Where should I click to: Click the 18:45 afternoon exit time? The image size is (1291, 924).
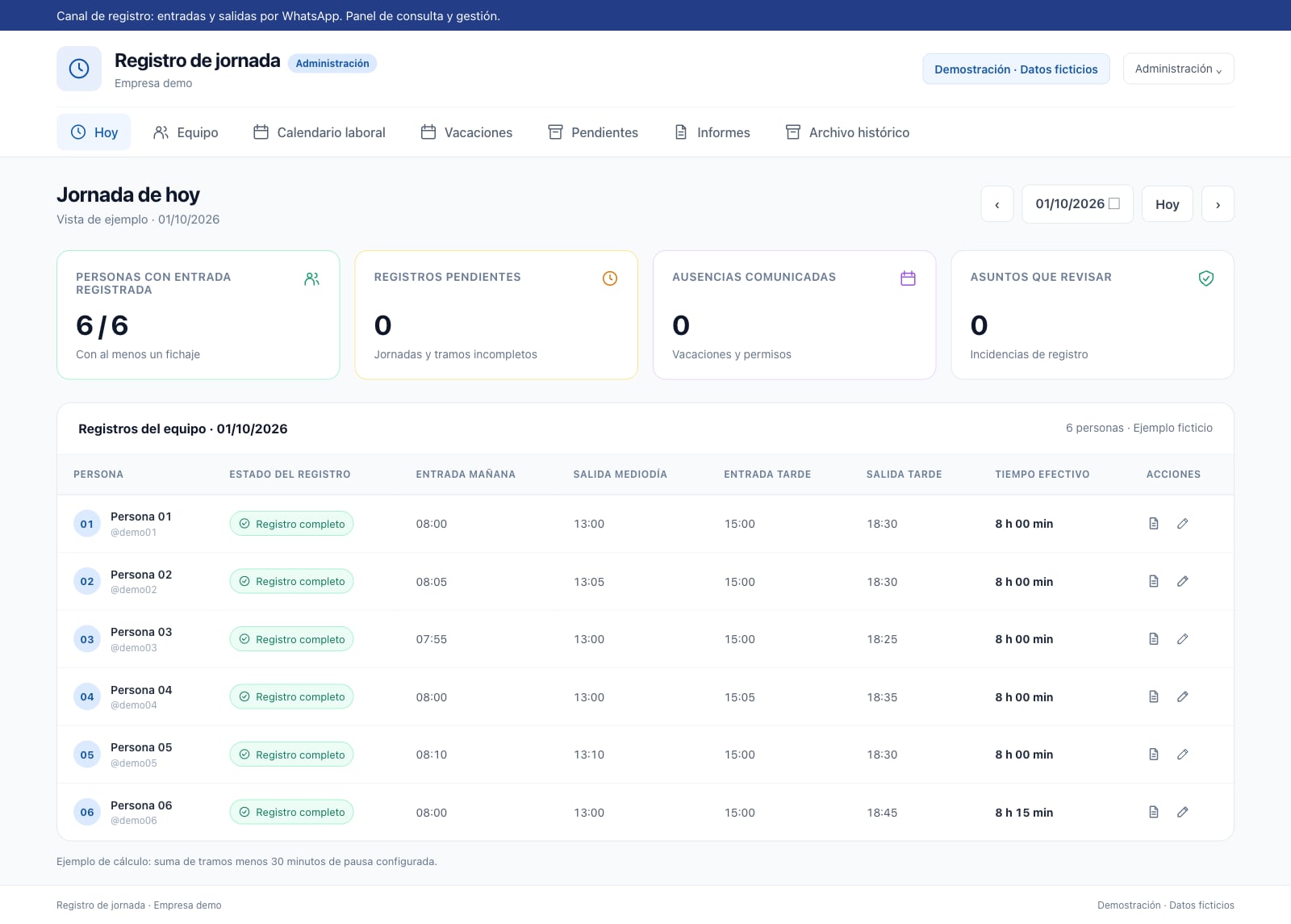point(882,813)
